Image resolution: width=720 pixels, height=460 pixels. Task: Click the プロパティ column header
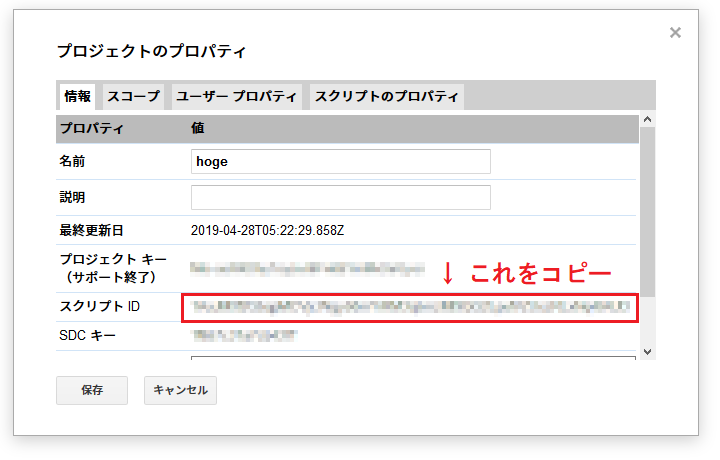(x=92, y=128)
